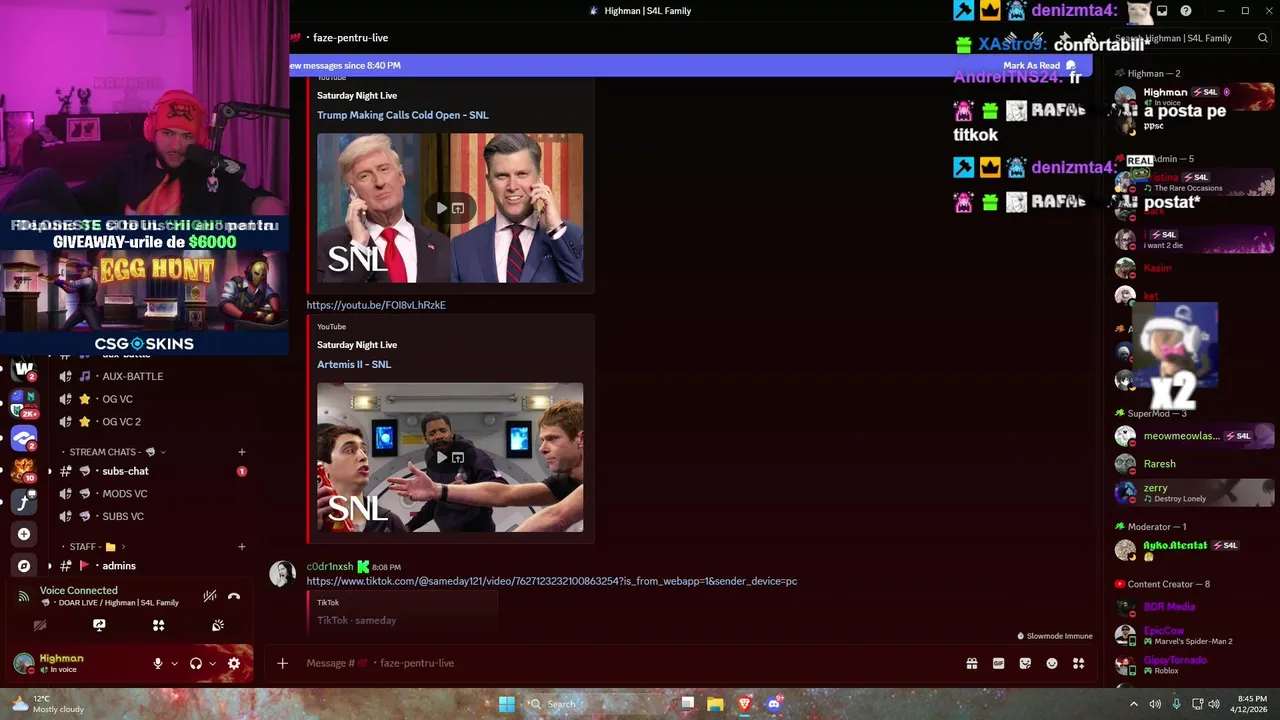1280x720 pixels.
Task: Turn on camera in voice panel
Action: point(40,625)
